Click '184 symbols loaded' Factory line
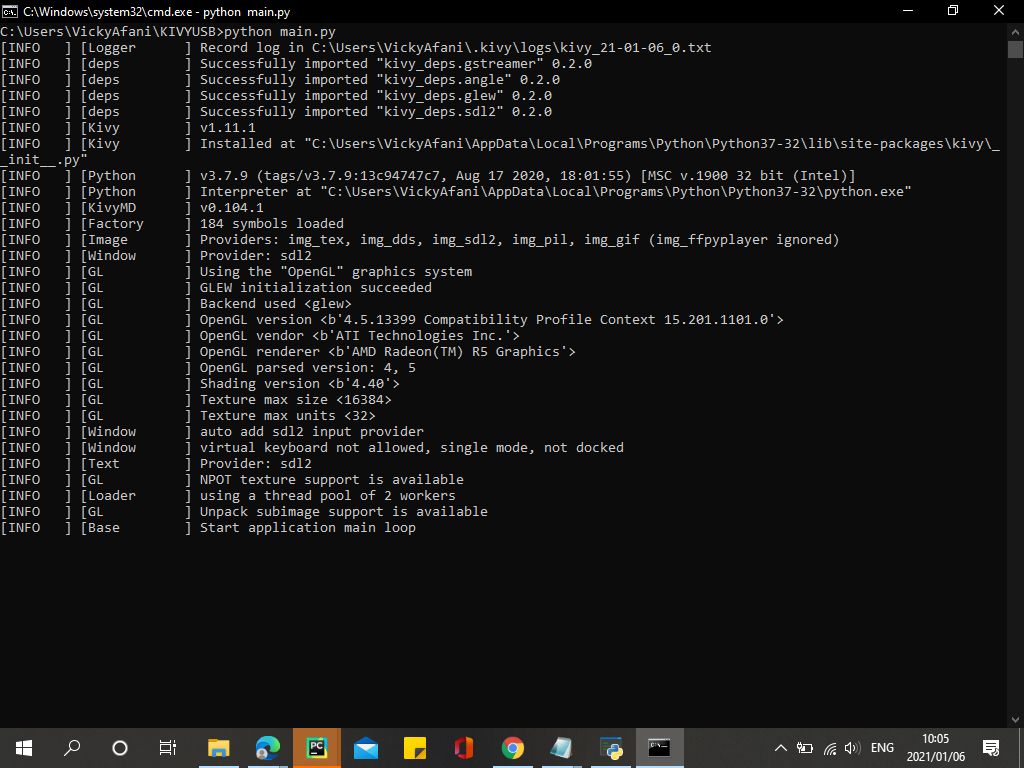 [172, 223]
